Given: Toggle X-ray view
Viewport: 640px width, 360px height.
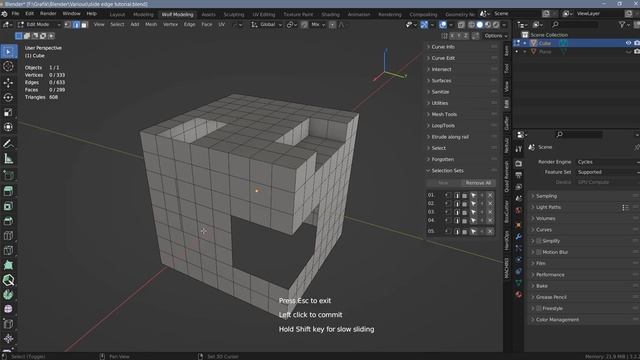Looking at the screenshot, I should tap(461, 25).
